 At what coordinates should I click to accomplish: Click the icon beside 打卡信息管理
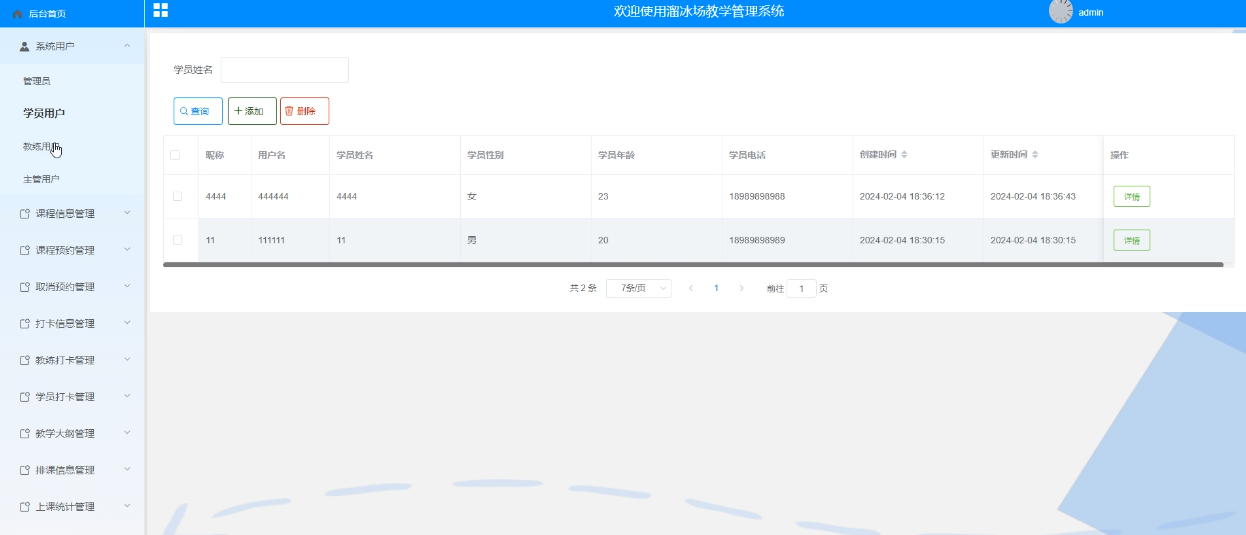25,323
